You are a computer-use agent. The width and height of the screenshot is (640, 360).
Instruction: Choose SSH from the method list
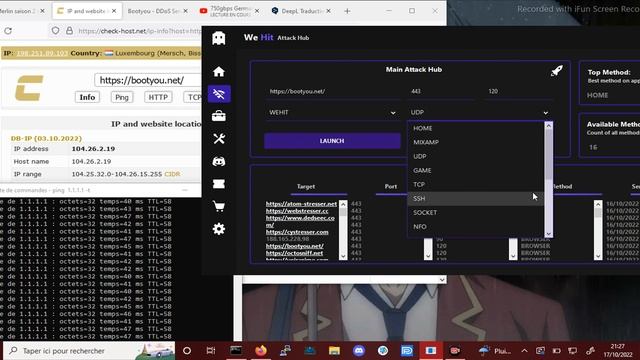pyautogui.click(x=476, y=198)
